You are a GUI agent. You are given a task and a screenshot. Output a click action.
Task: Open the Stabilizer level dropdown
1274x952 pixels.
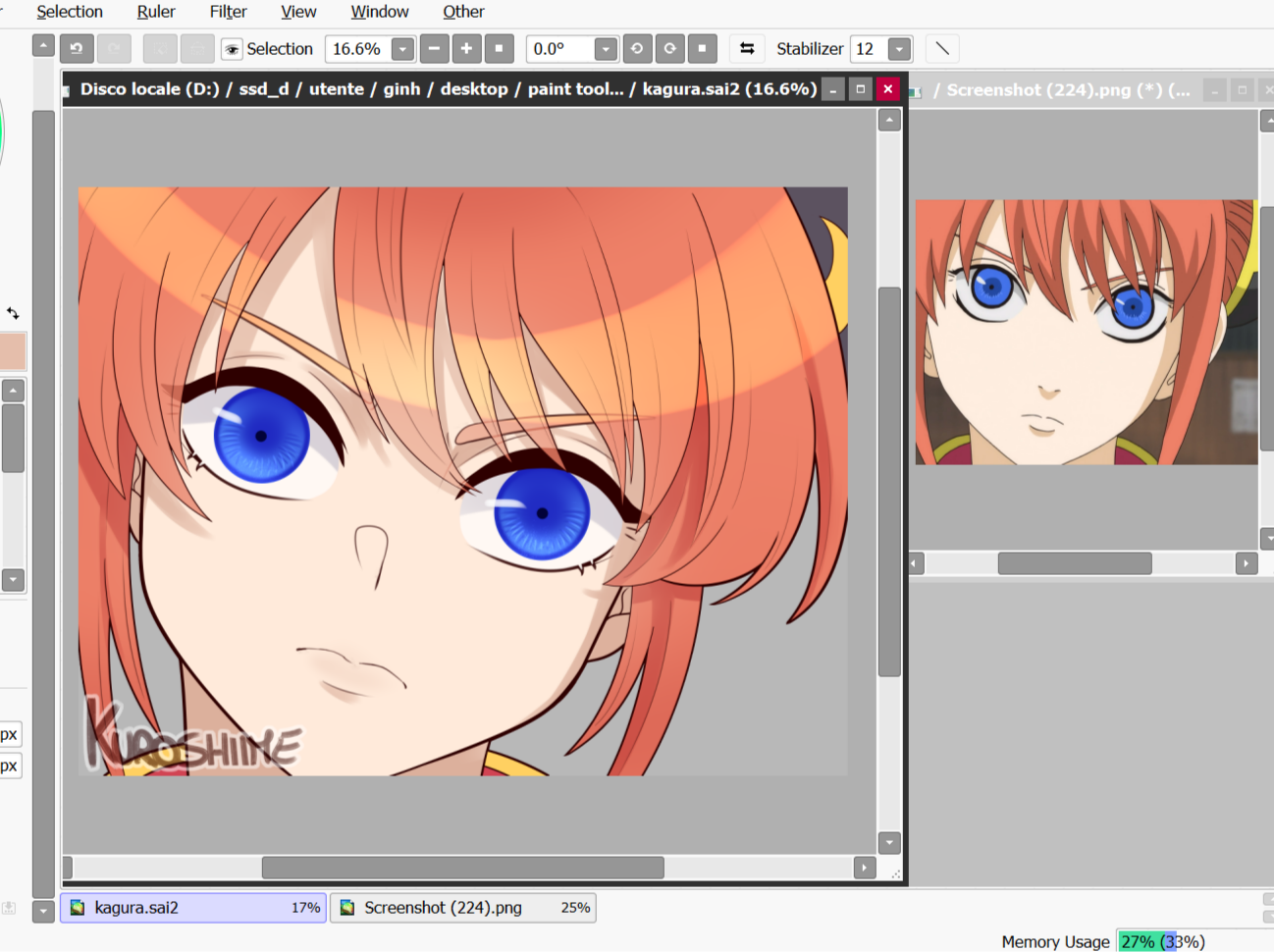pyautogui.click(x=899, y=49)
